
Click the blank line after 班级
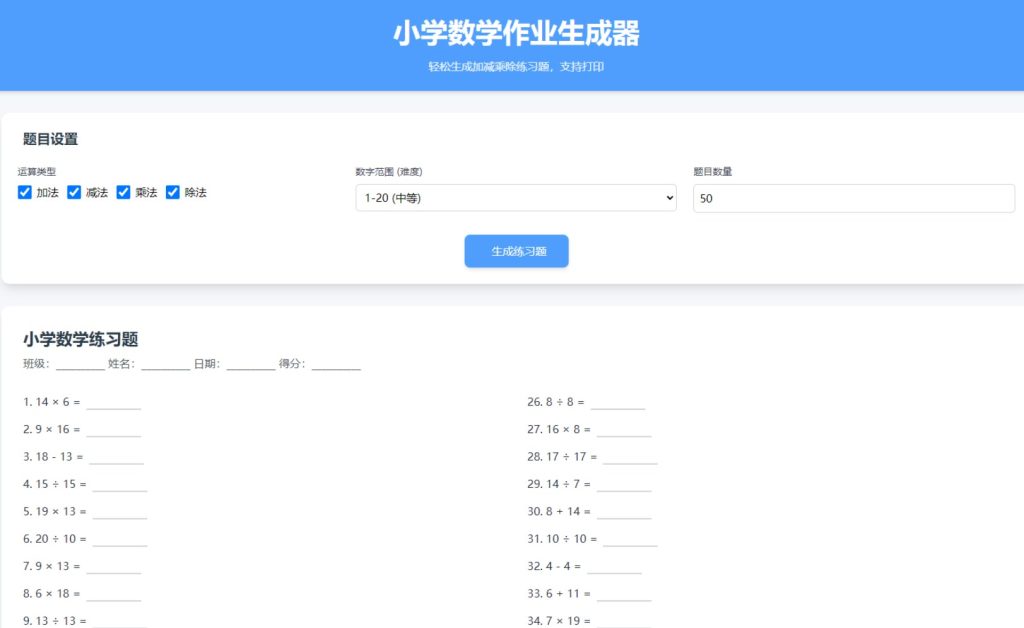click(x=80, y=365)
